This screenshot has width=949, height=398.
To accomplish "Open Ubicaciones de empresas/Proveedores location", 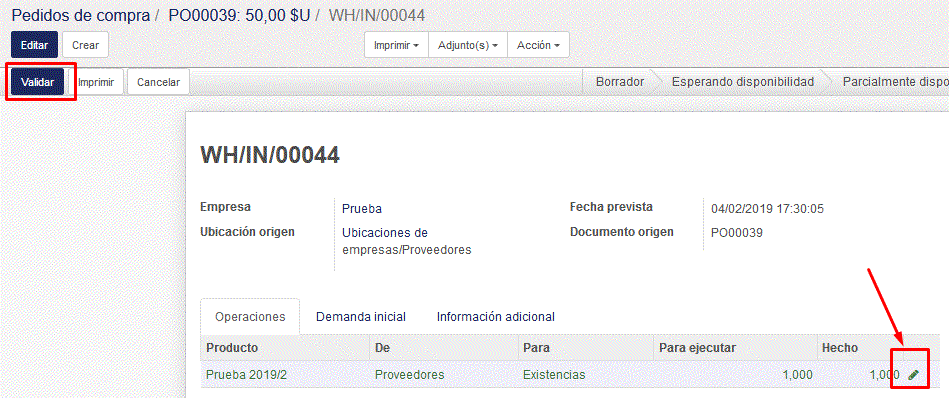I will pos(407,241).
